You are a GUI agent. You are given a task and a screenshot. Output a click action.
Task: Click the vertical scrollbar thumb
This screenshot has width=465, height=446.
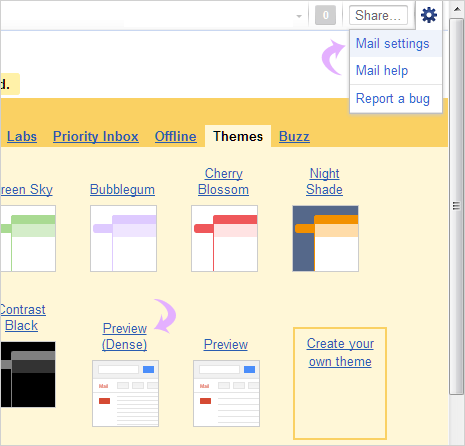coord(456,206)
